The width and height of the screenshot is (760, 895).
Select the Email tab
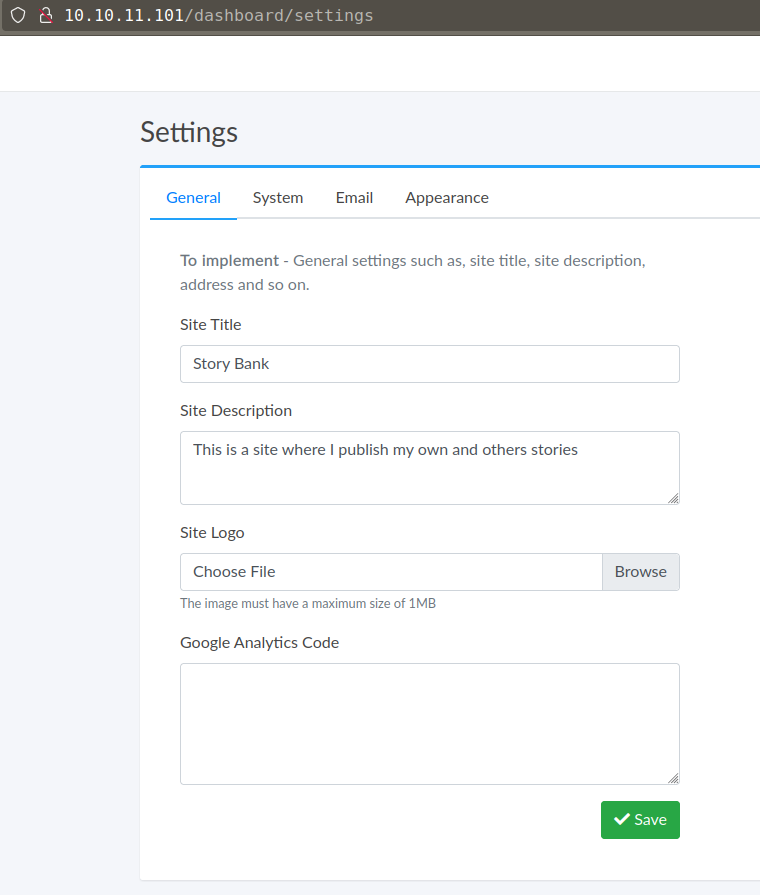coord(354,198)
